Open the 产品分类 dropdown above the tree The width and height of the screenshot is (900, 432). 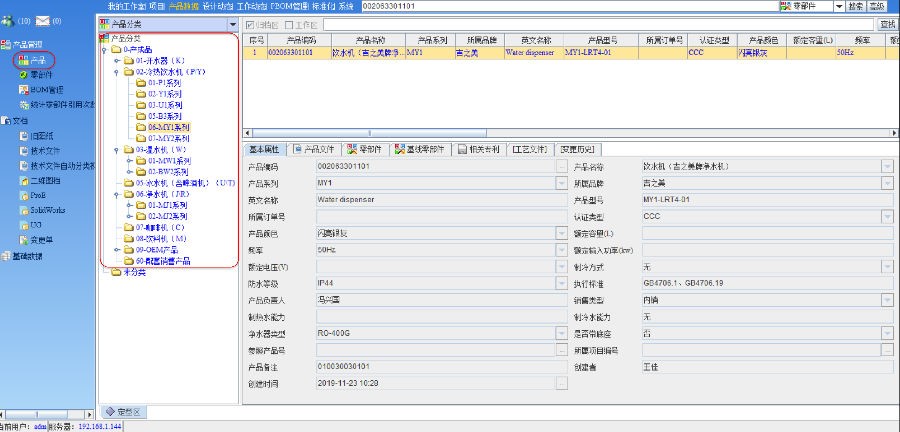pos(232,23)
